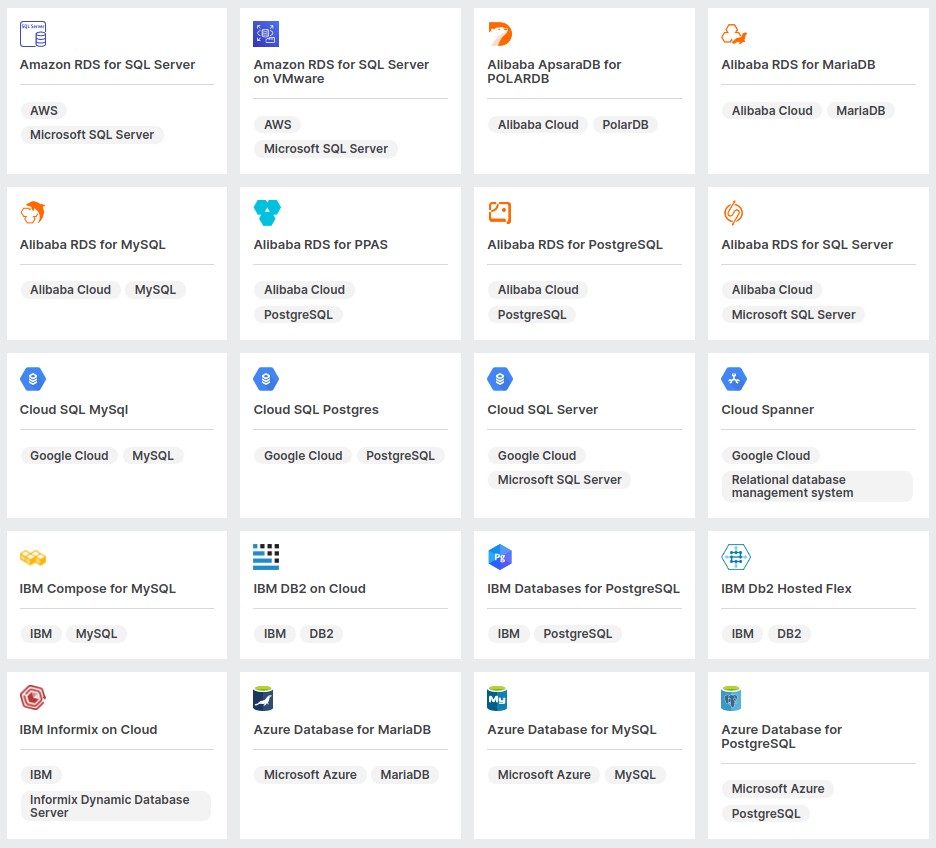Open Alibaba RDS for PPAS title
Screen dimensions: 936x848
coord(321,245)
